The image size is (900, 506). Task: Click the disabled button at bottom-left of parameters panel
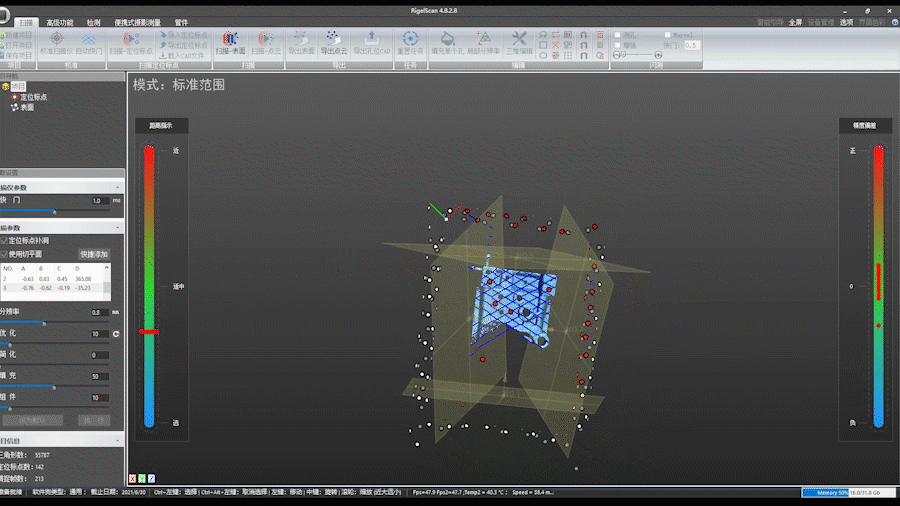click(x=33, y=421)
